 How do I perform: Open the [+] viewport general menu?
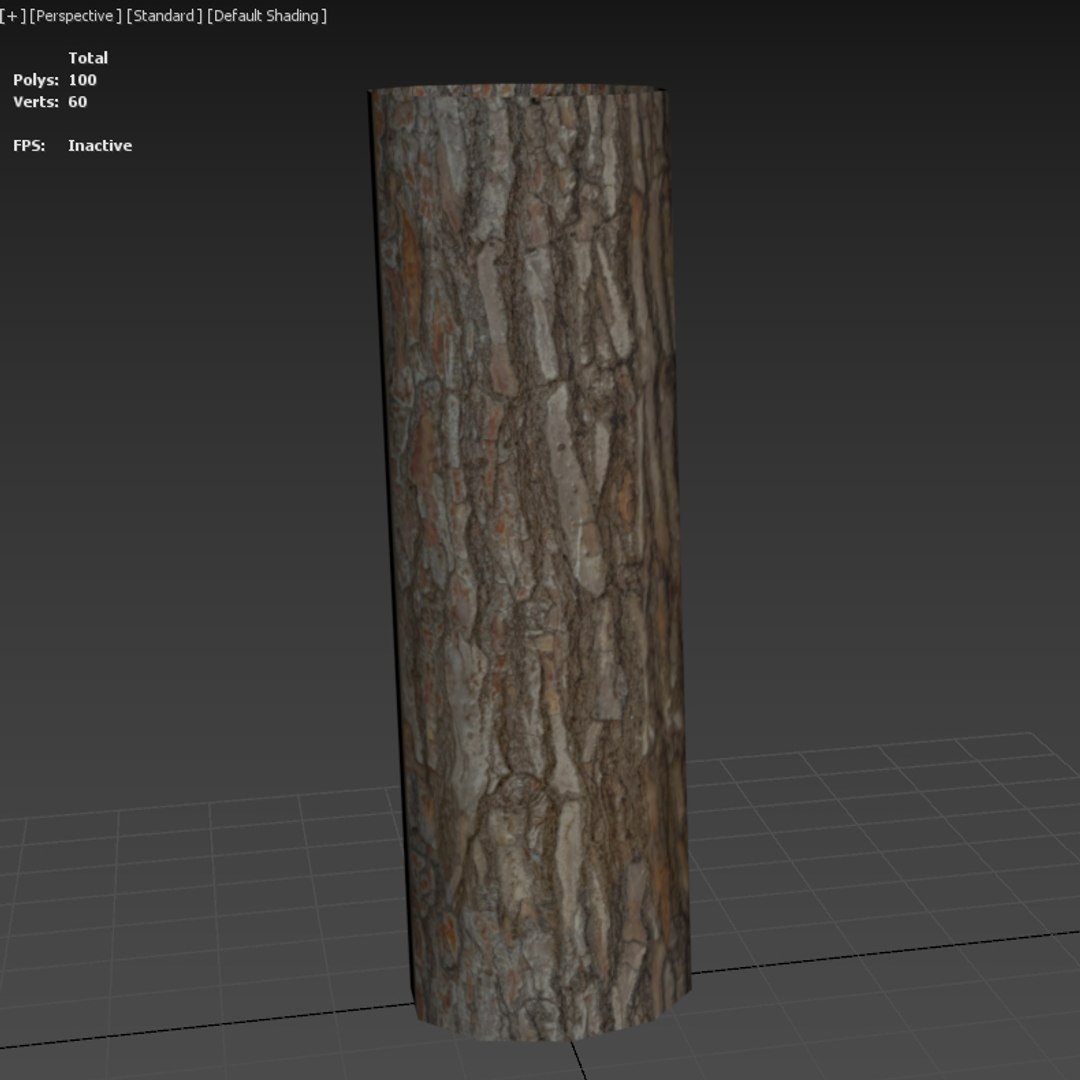[12, 16]
